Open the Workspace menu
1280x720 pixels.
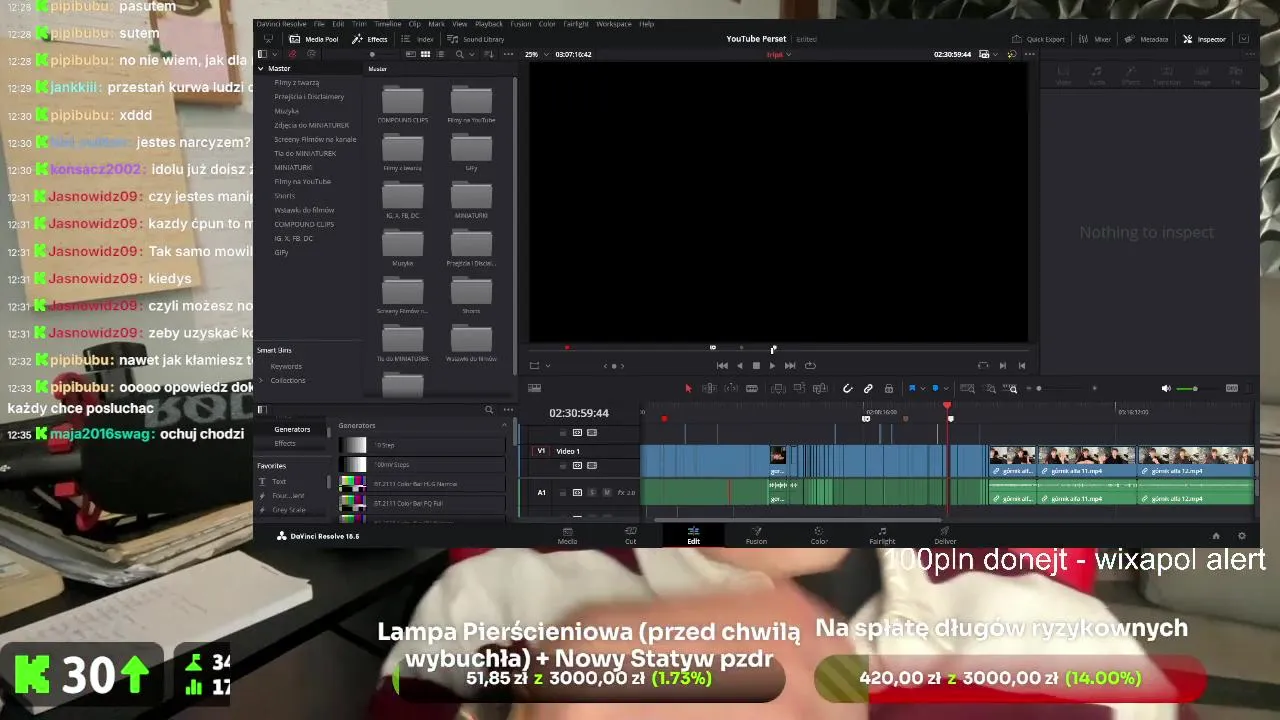coord(614,24)
